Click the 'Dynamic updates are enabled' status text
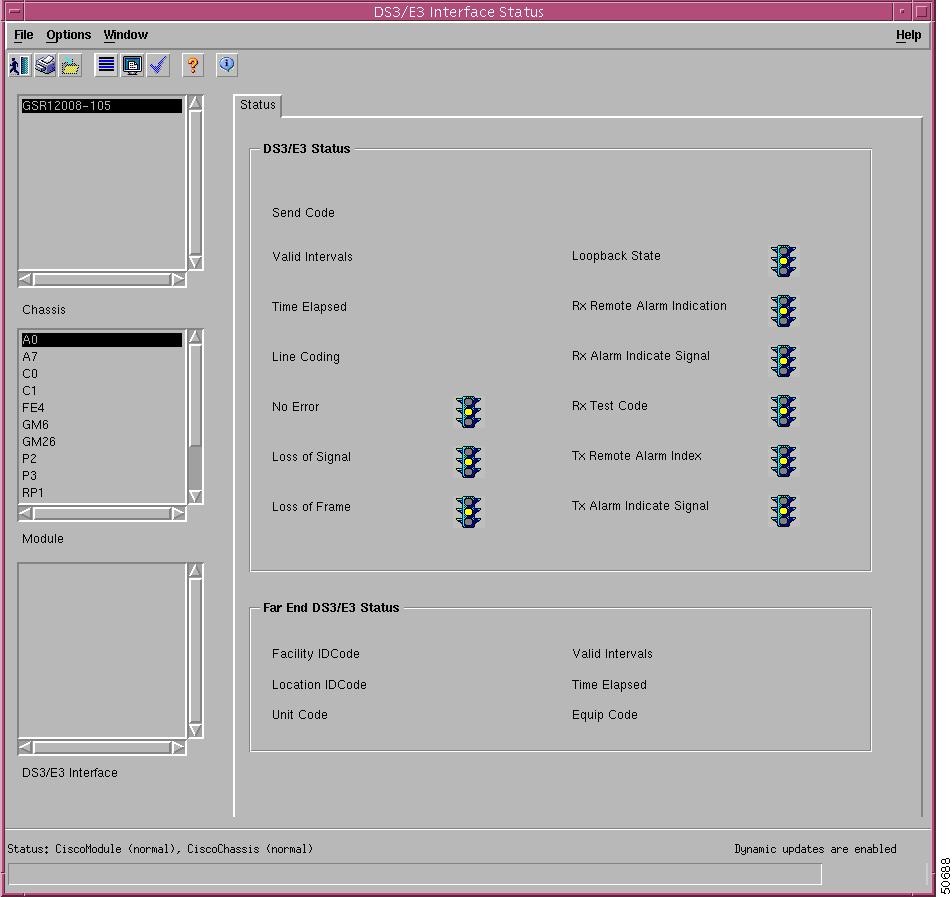Screen dimensions: 952x897 point(815,848)
